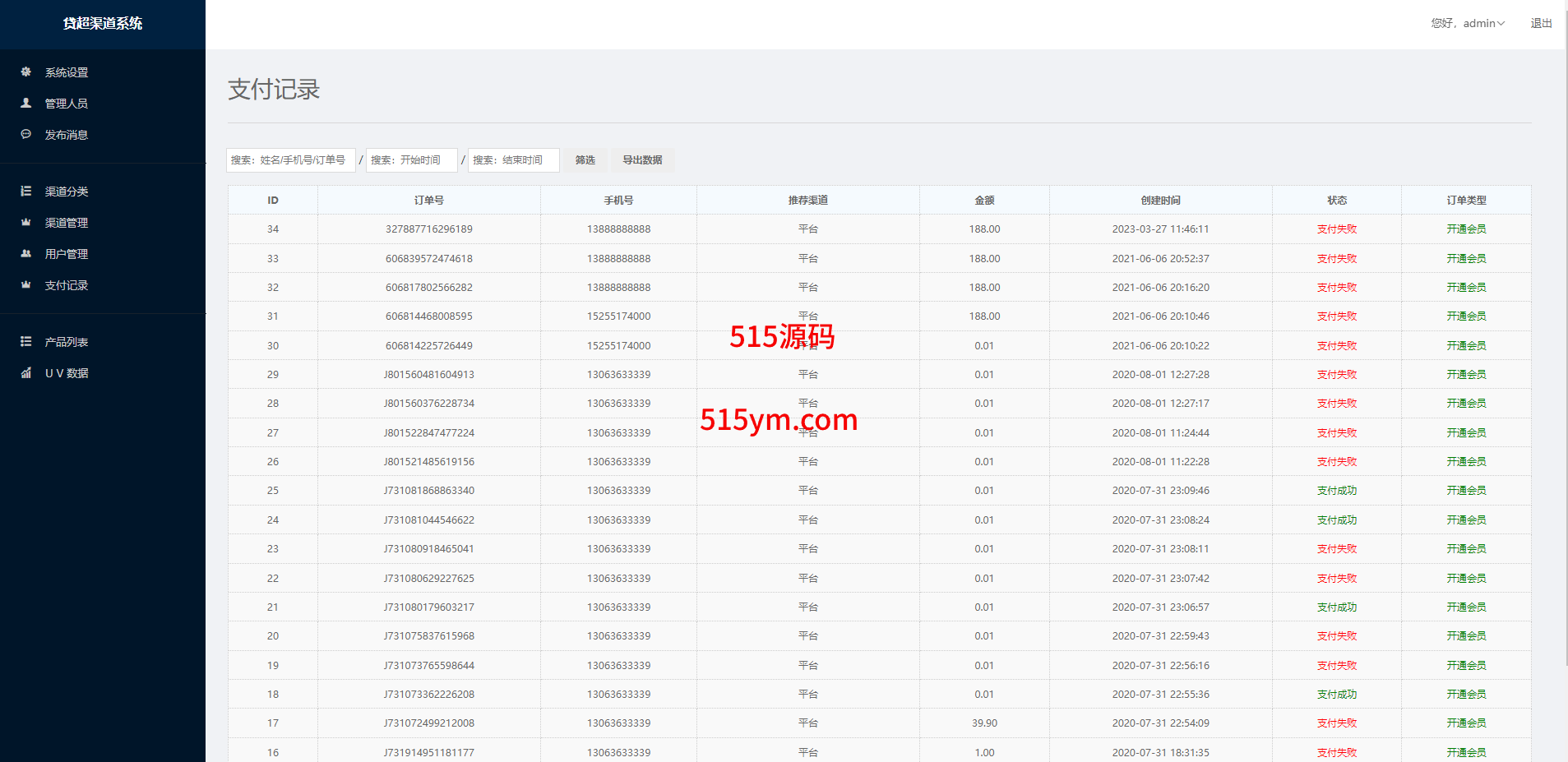This screenshot has height=762, width=1568.
Task: Click the chart icon beside UV 数据
Action: (x=25, y=373)
